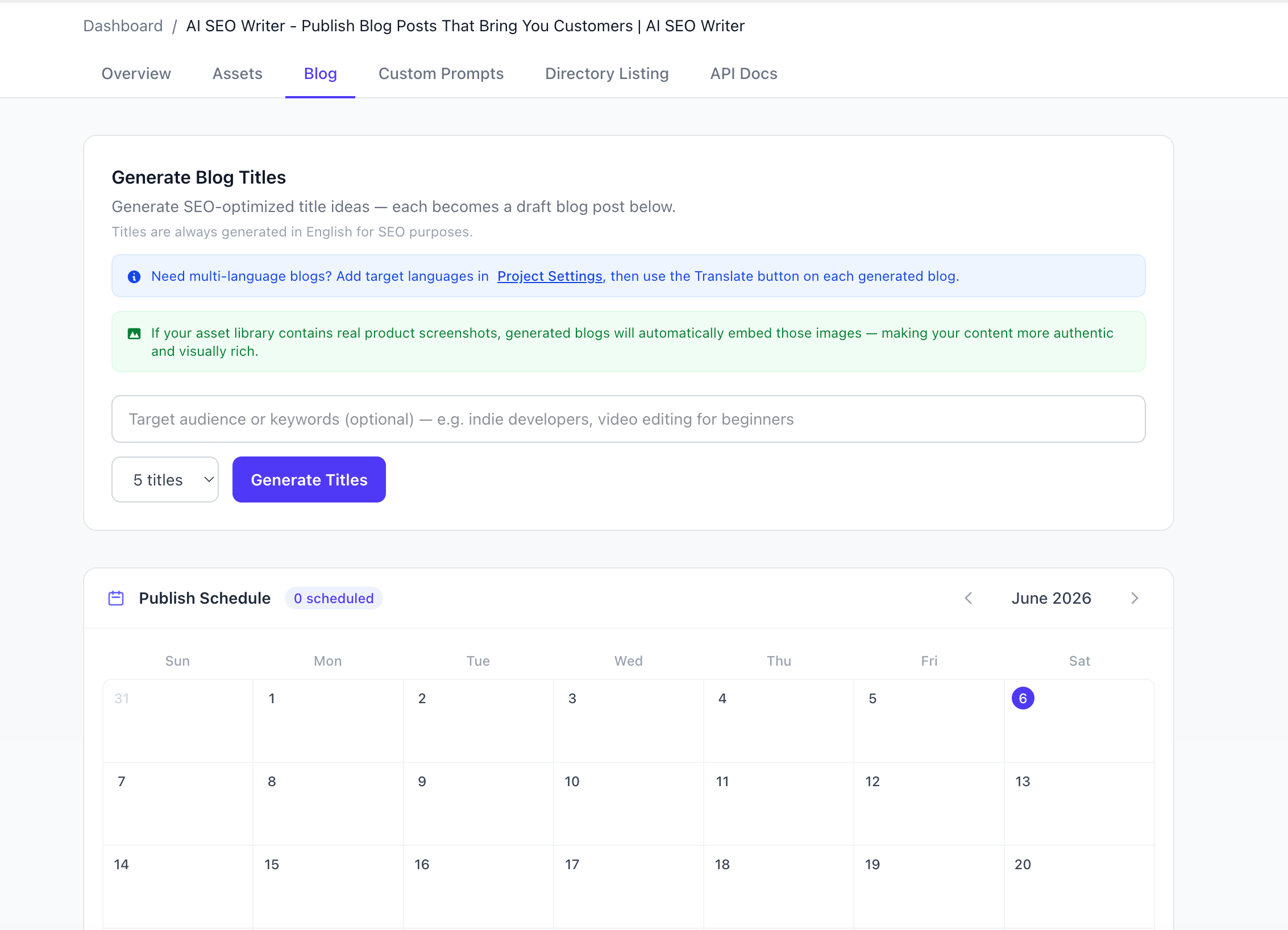
Task: Click the Wed column header
Action: click(629, 661)
